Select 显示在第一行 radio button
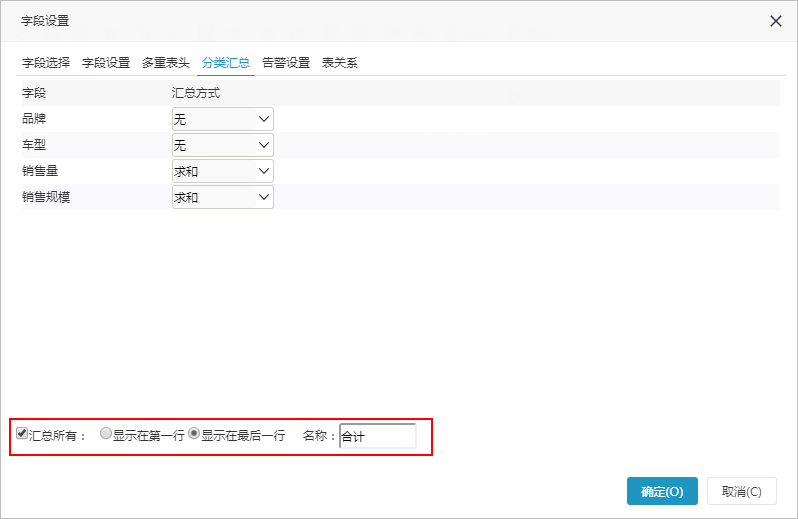Screen dimensions: 798x519 click(105, 434)
